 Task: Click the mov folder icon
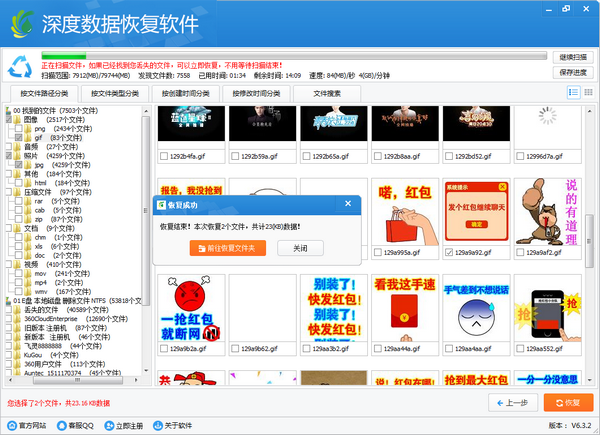(x=28, y=274)
